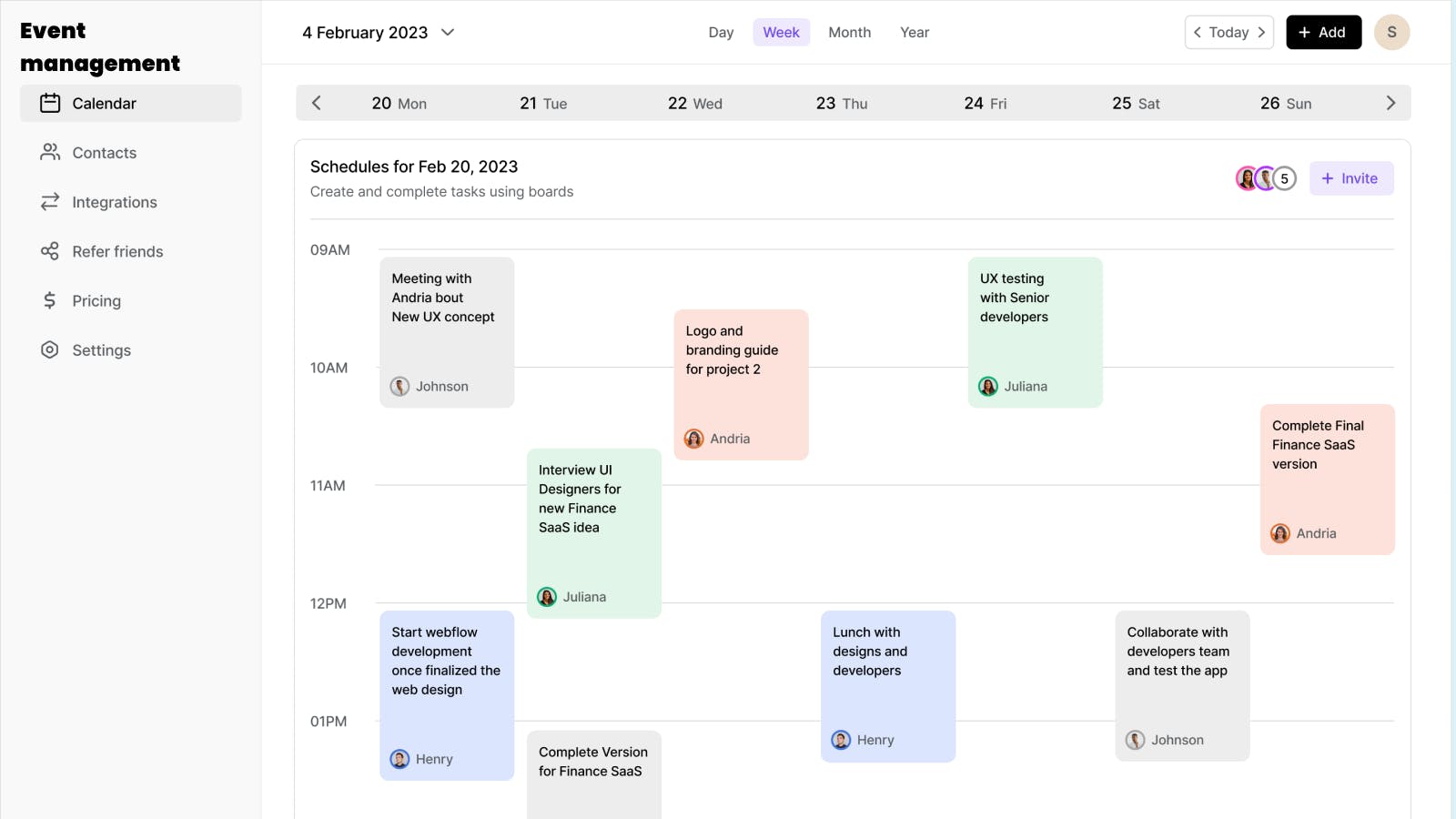Switch to Year view

[x=915, y=32]
